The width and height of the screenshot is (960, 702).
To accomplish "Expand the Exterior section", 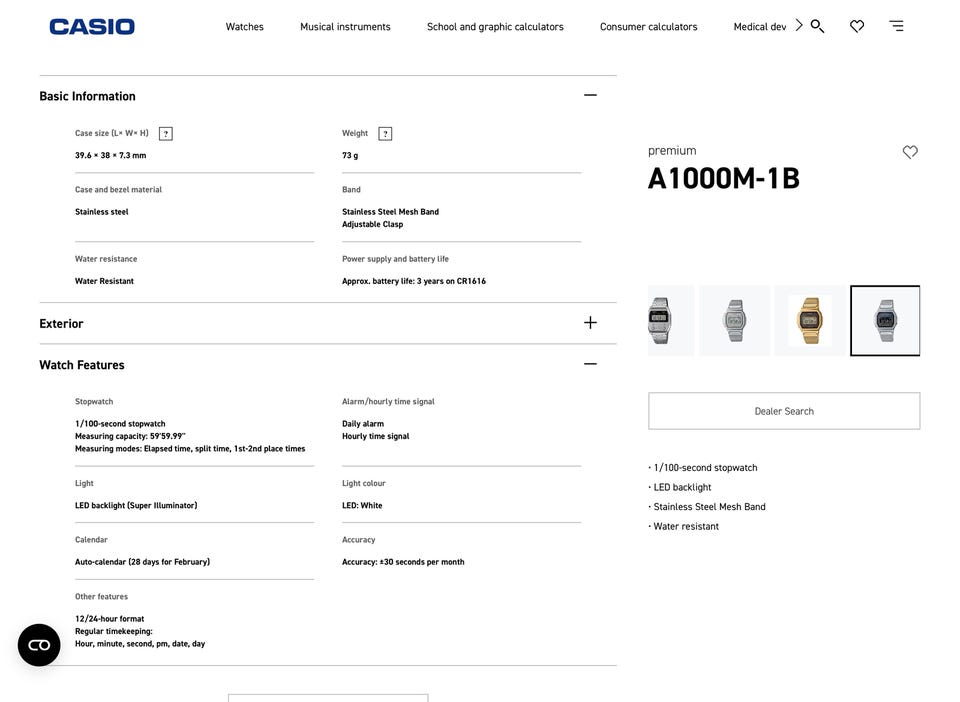I will (590, 323).
